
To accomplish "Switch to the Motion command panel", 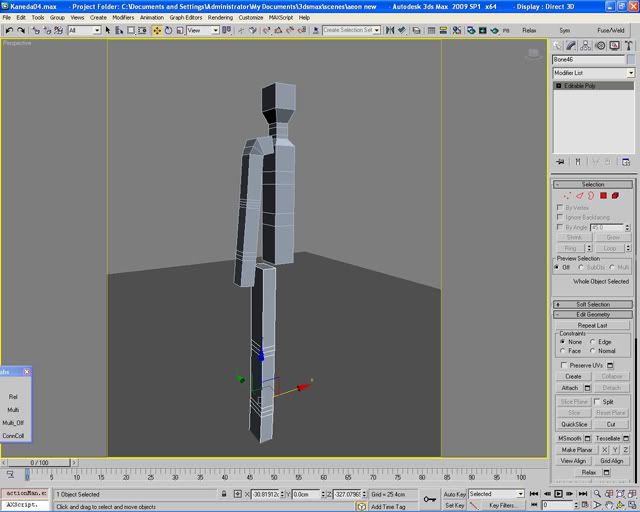I will [x=600, y=46].
